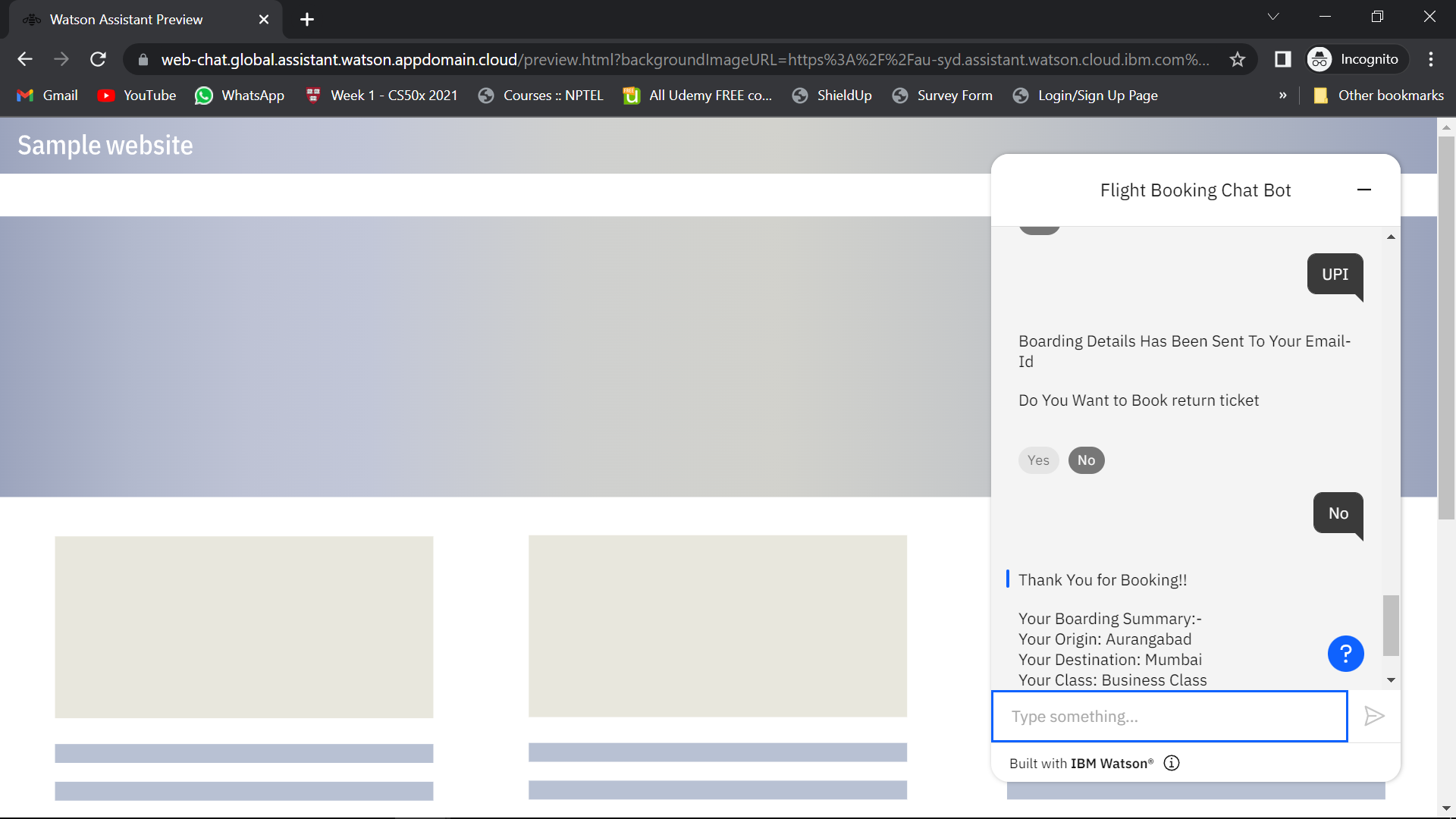Open the browser side panel icon
1456x819 pixels.
click(x=1282, y=59)
